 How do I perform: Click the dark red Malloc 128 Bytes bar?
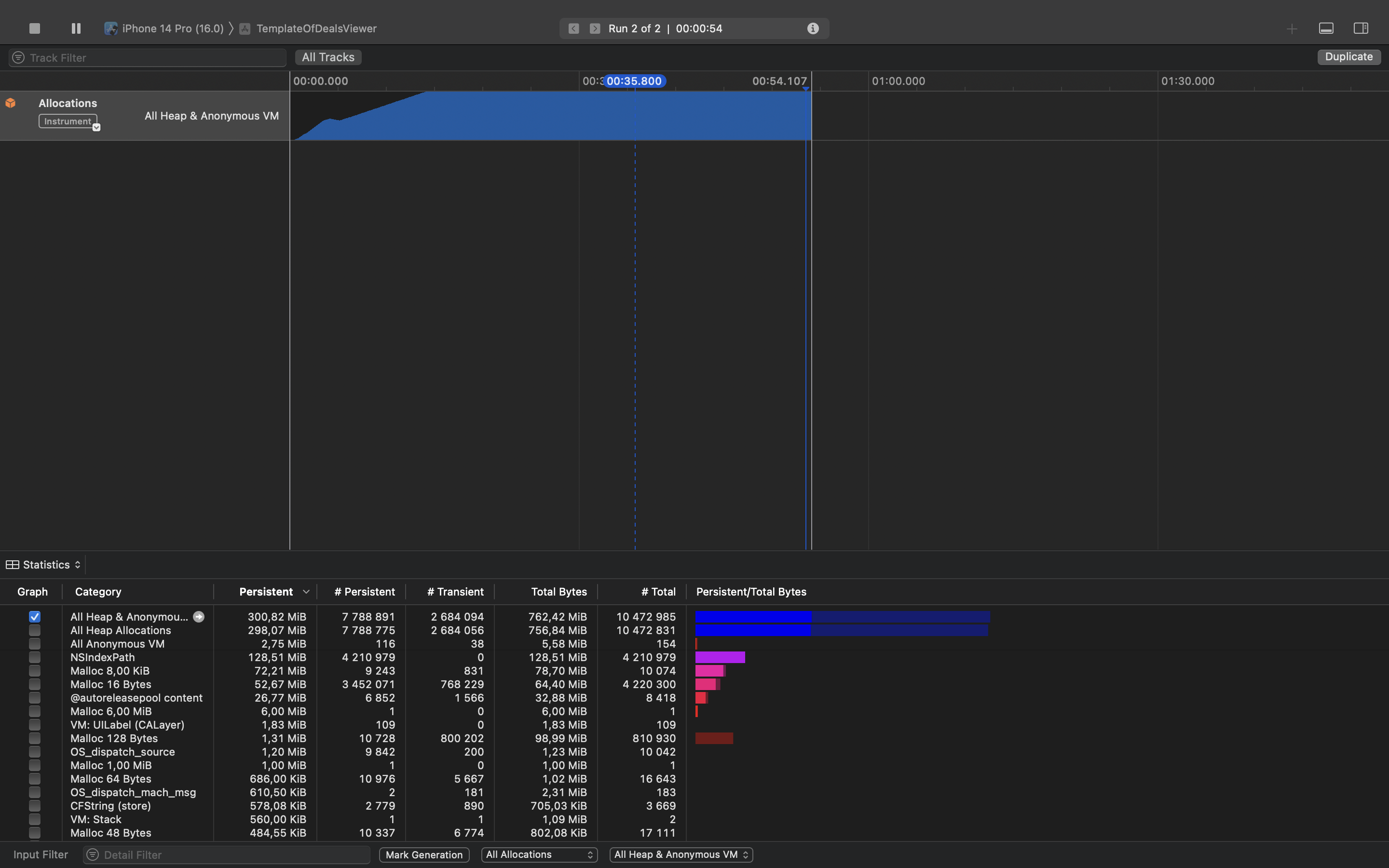tap(714, 738)
